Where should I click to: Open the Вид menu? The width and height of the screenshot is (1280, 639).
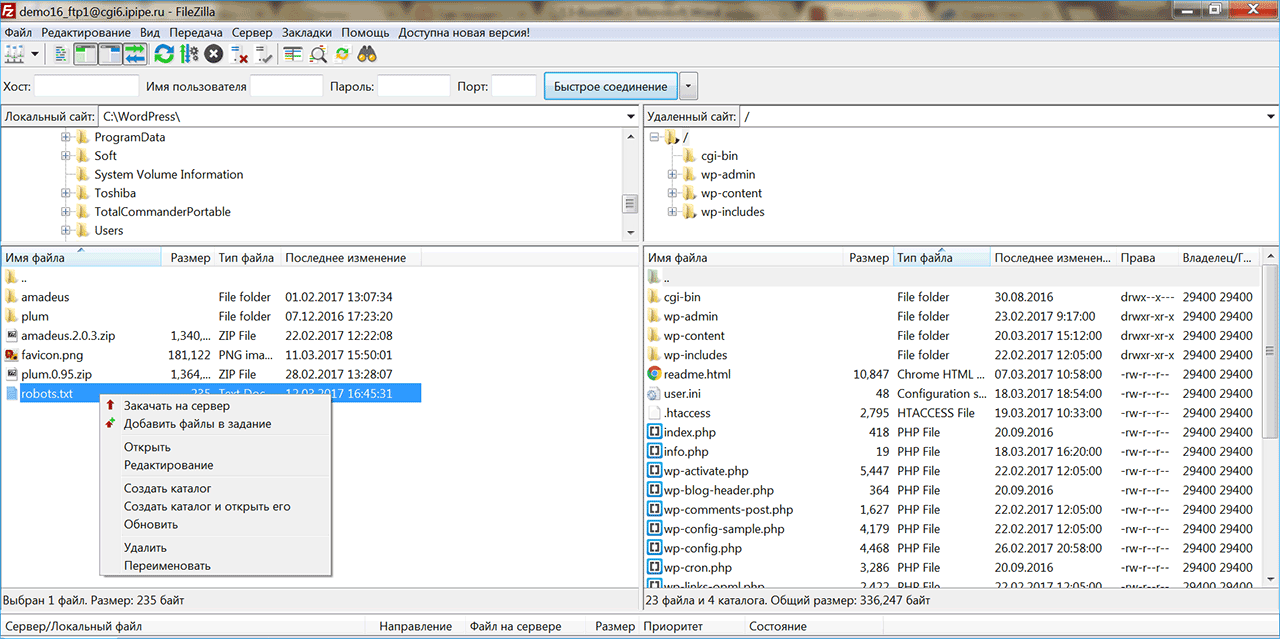pyautogui.click(x=150, y=32)
